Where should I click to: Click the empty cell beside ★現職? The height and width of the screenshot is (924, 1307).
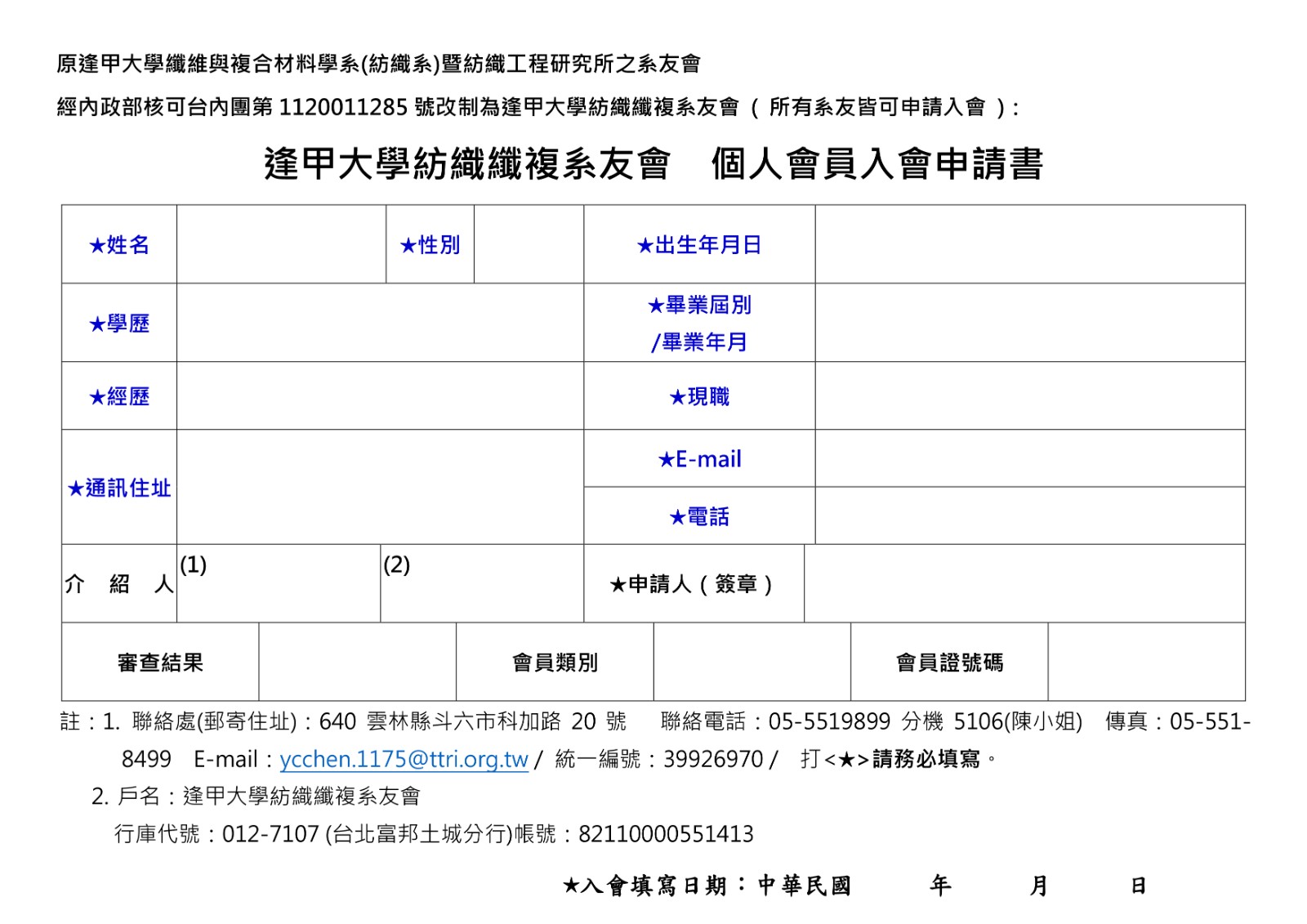tap(1029, 396)
